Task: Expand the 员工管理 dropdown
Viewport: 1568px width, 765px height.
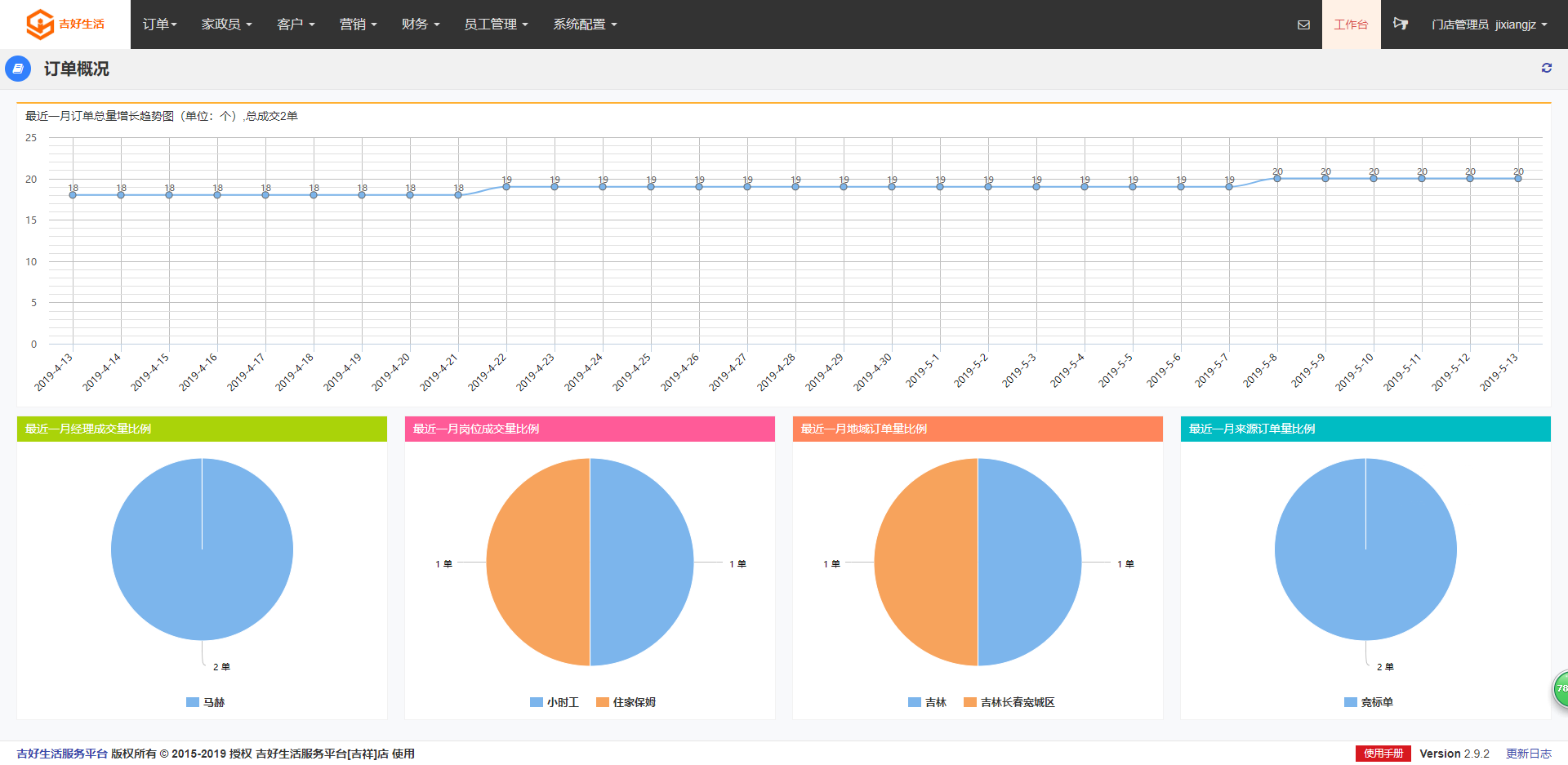Action: pos(496,24)
